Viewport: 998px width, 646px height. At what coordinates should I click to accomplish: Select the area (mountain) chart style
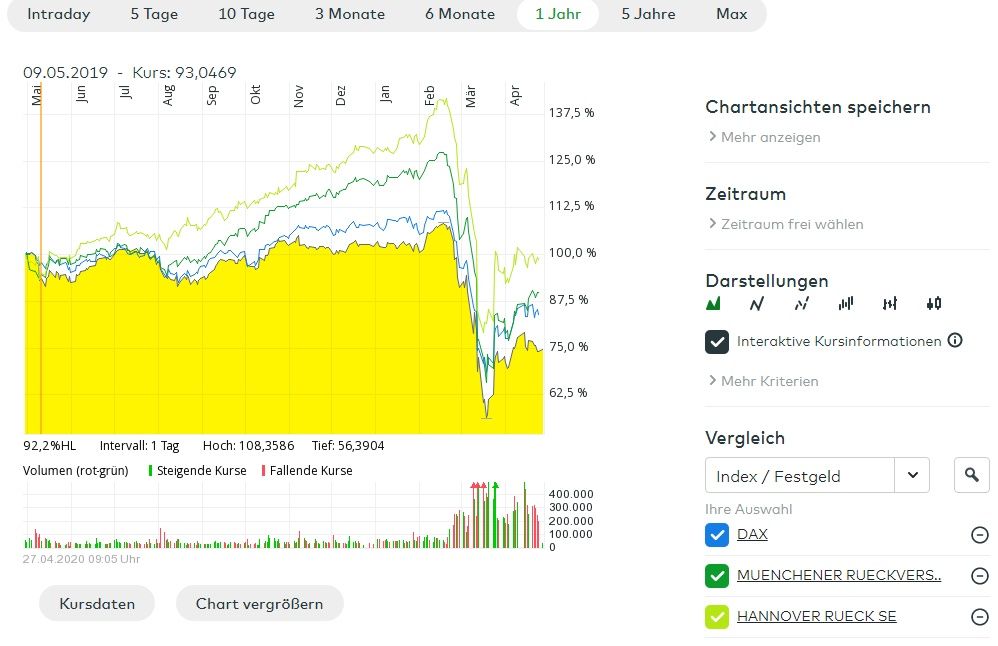click(x=714, y=304)
